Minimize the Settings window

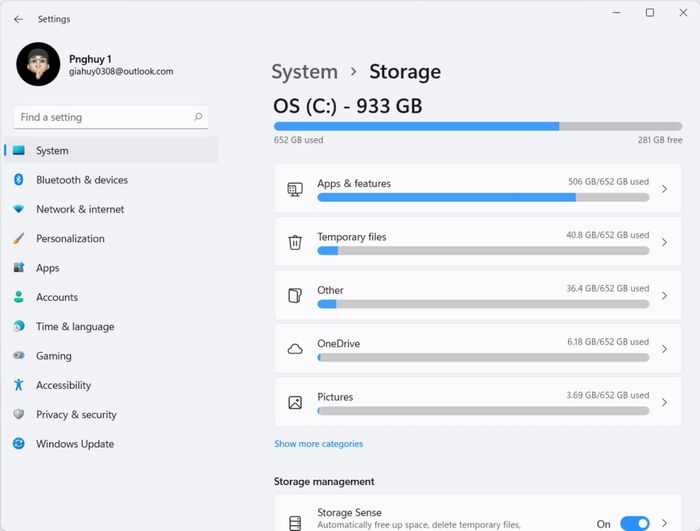(x=617, y=13)
